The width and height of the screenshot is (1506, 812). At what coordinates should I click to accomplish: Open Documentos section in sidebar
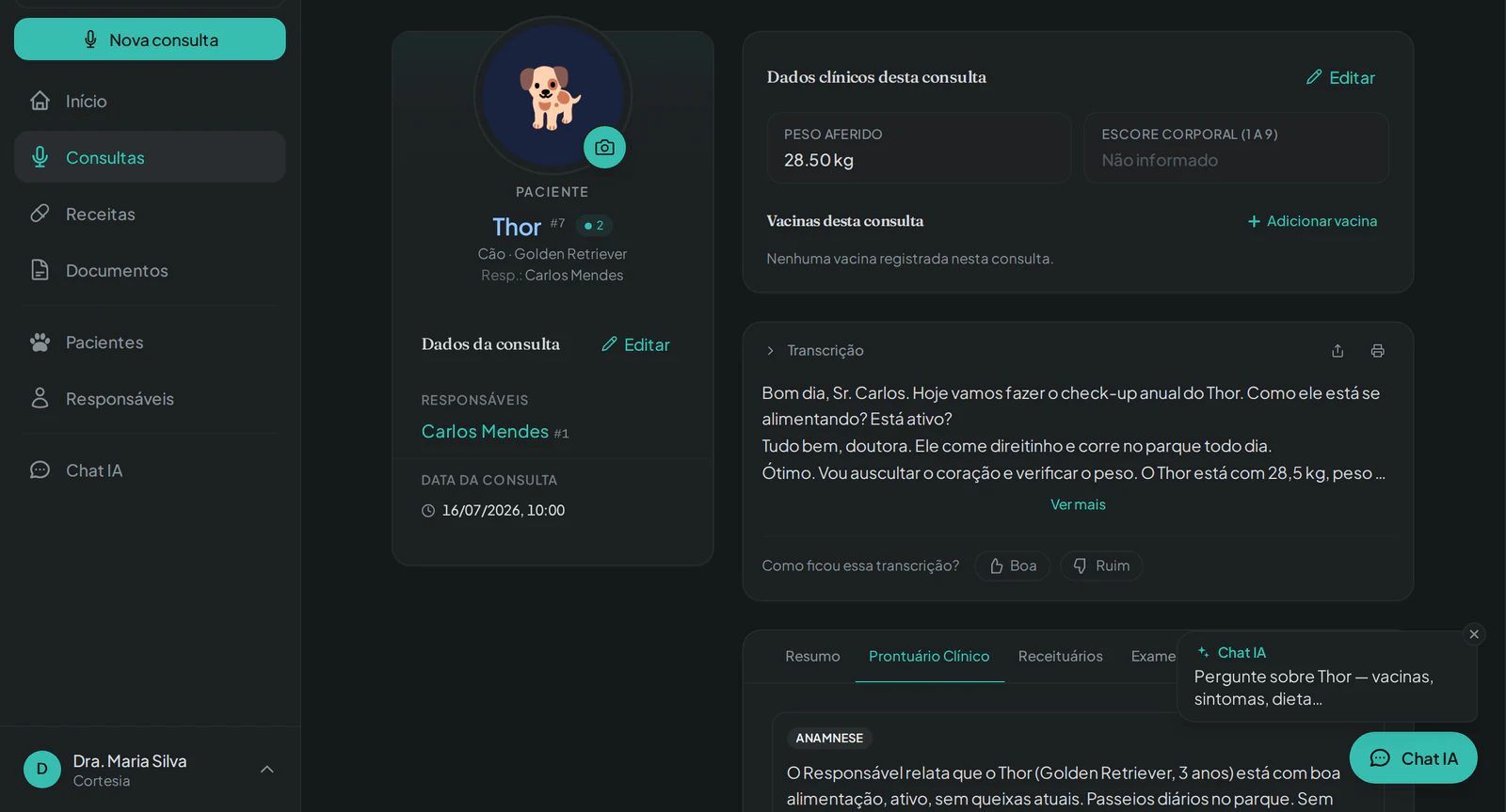pyautogui.click(x=150, y=270)
